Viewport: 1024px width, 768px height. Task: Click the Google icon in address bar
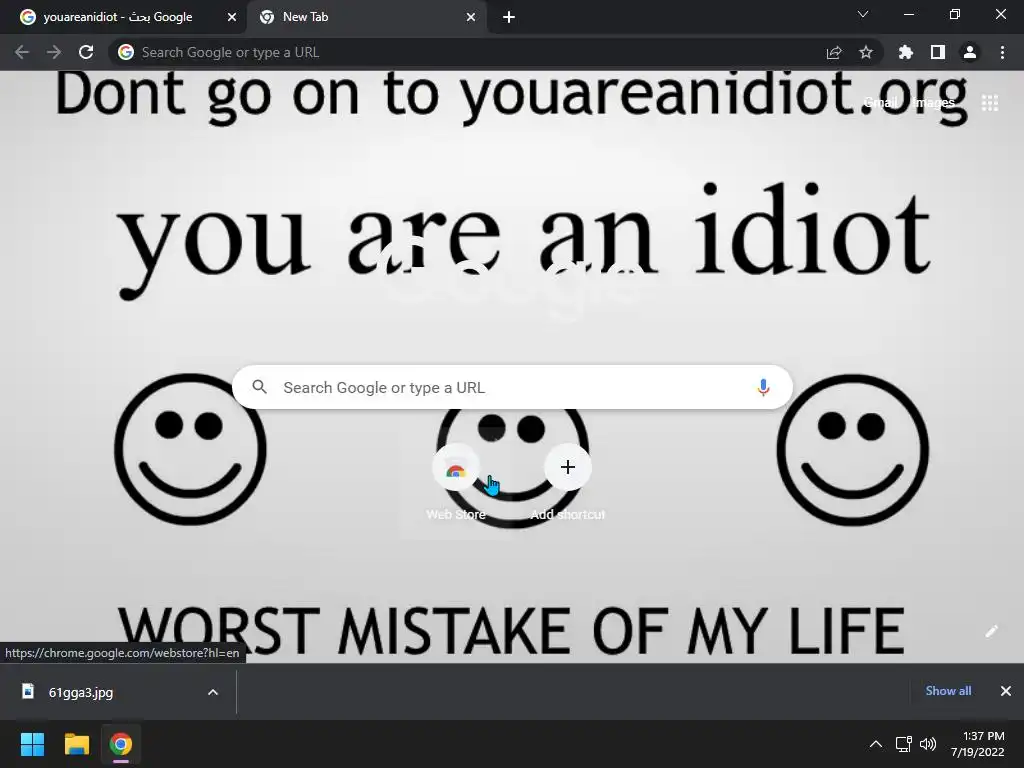tap(126, 52)
